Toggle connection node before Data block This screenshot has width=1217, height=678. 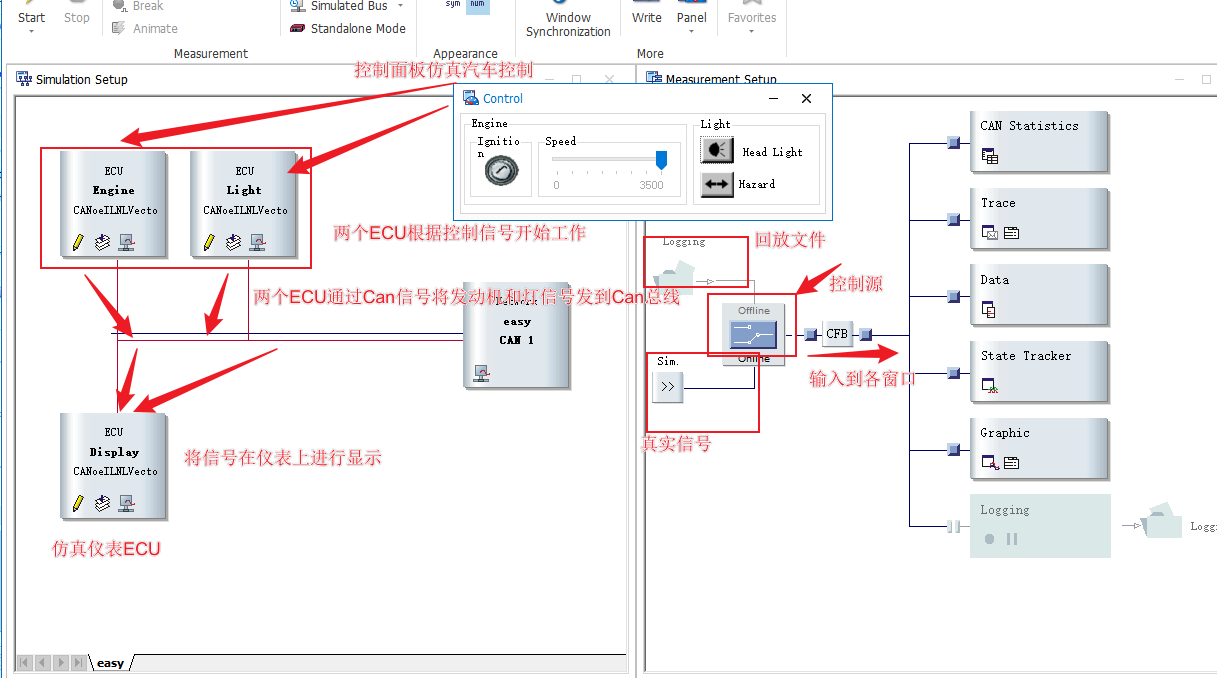click(953, 296)
